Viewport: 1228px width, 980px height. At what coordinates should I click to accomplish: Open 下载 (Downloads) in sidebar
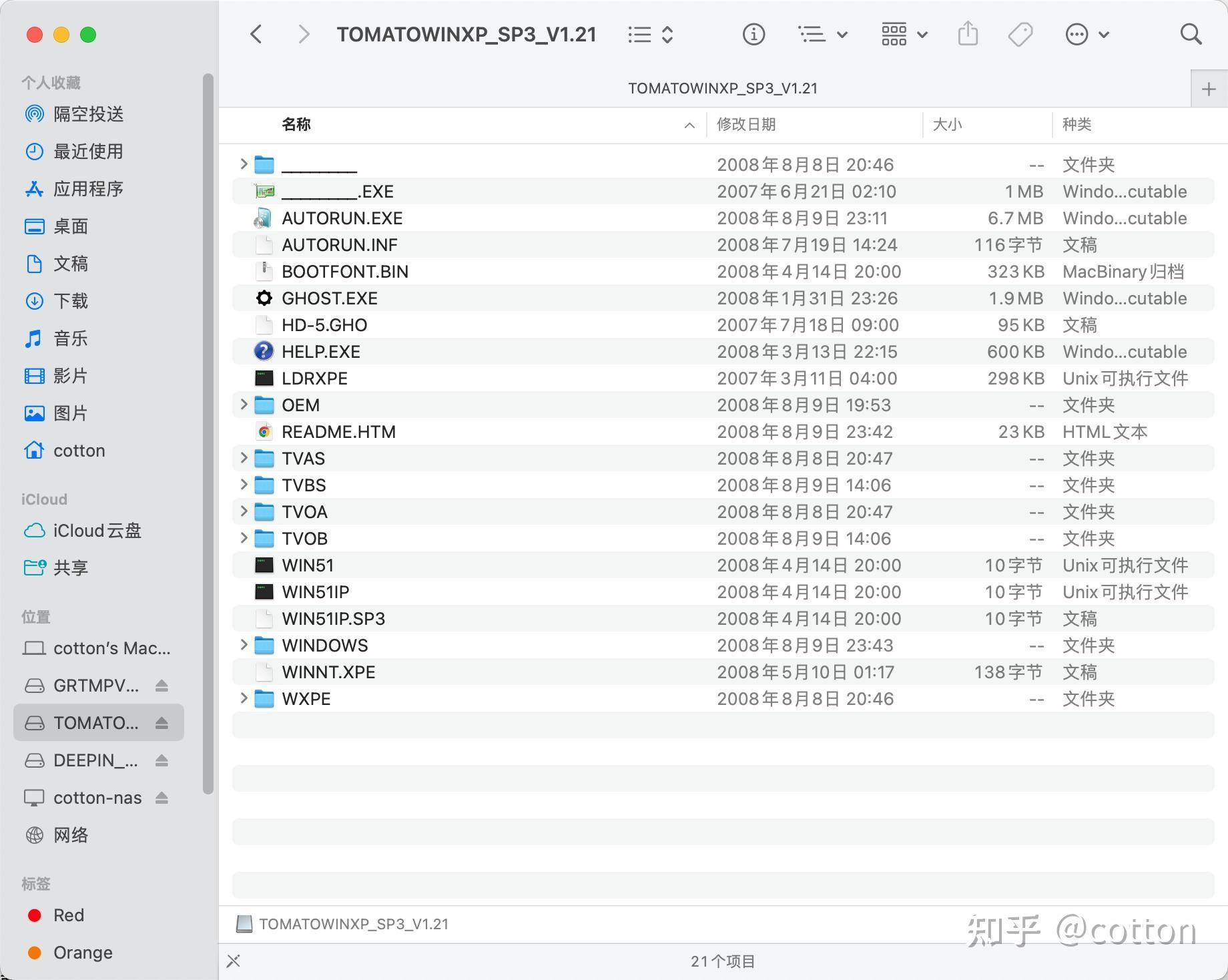pos(71,301)
